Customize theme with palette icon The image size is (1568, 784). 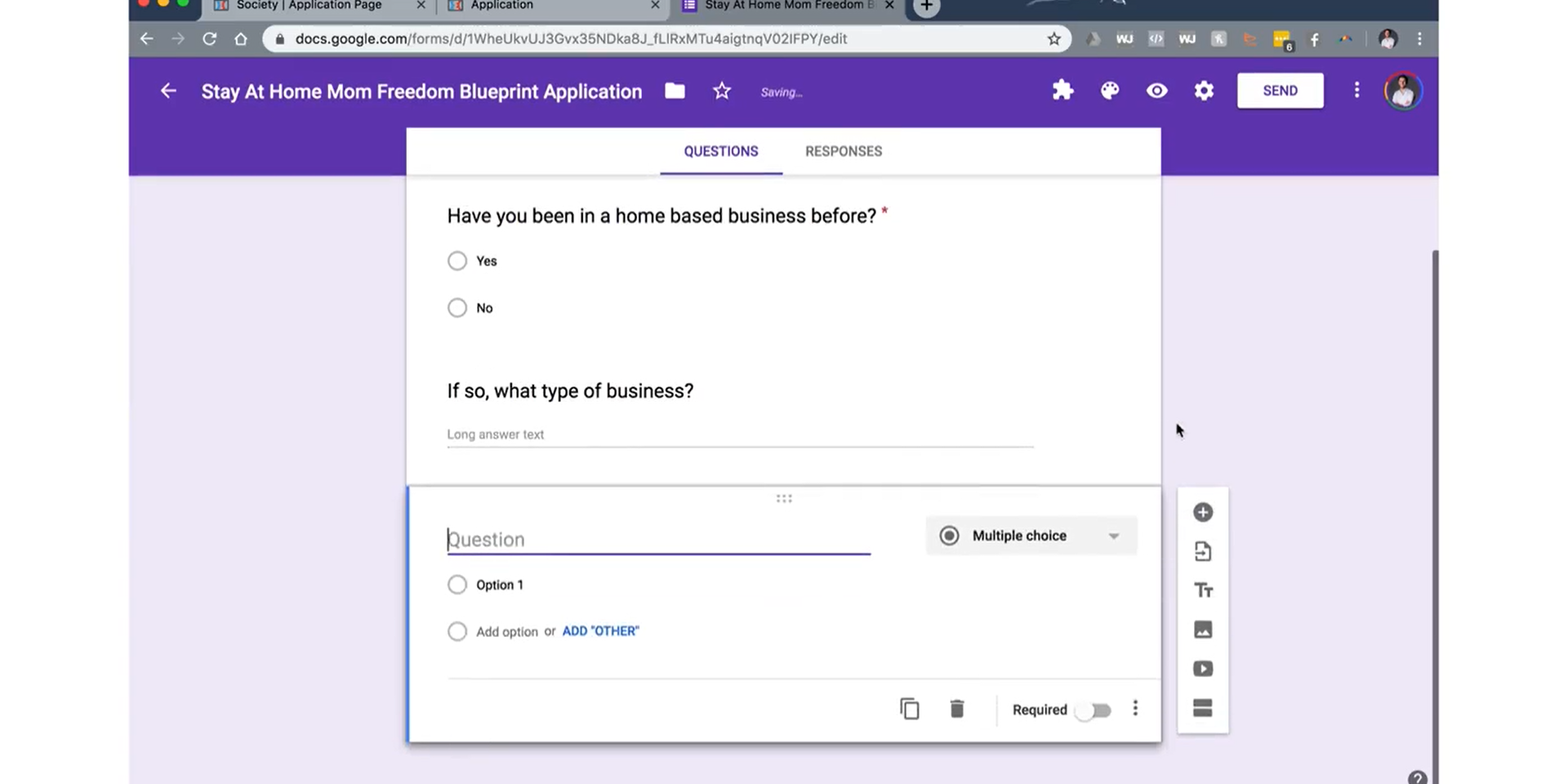click(x=1110, y=91)
